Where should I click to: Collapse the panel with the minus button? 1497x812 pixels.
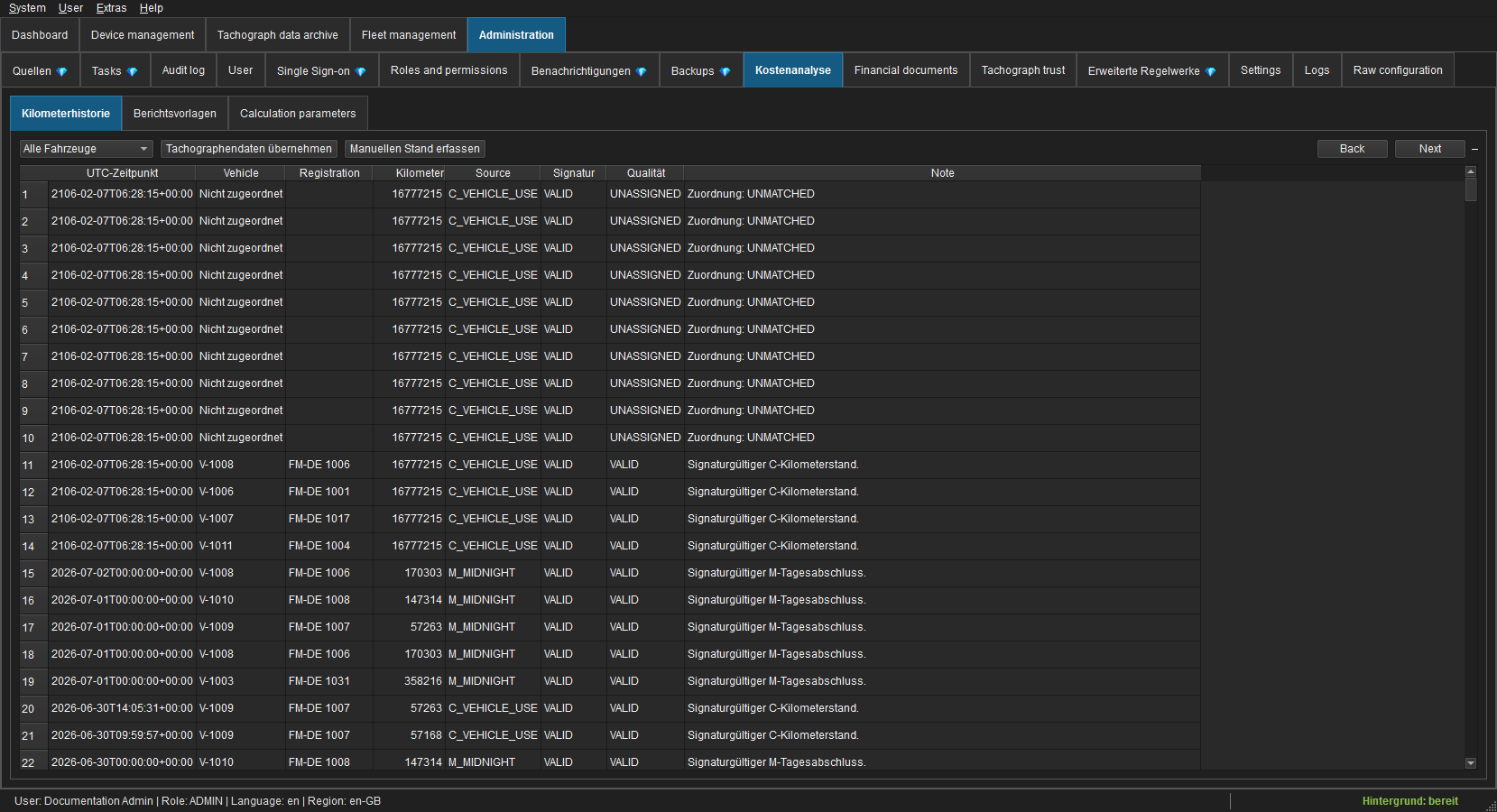pos(1474,149)
